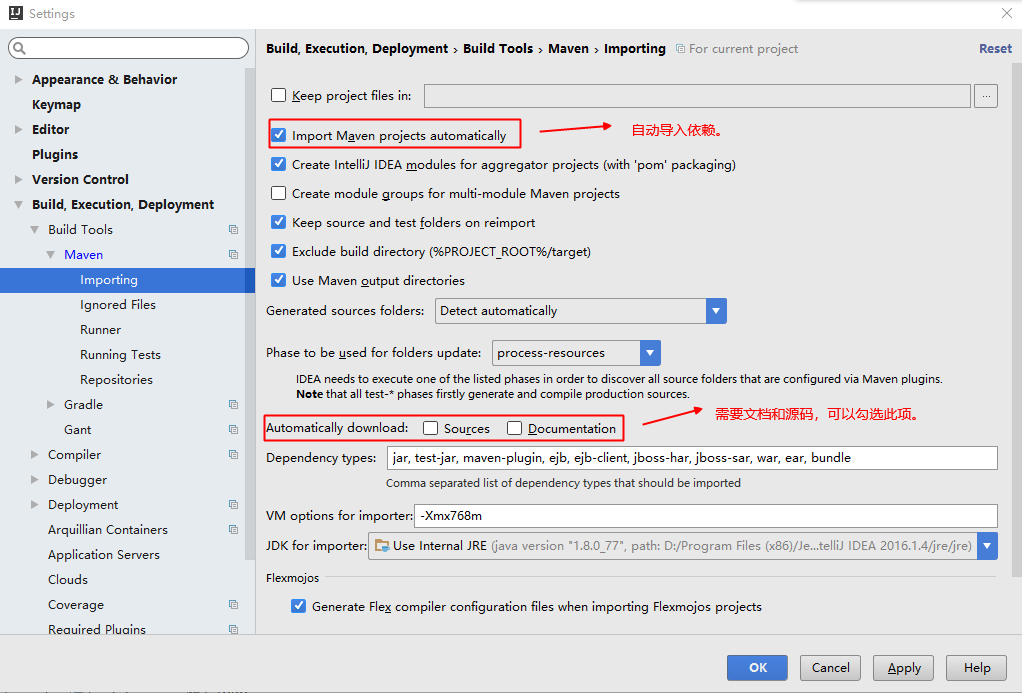1022x693 pixels.
Task: Open JDK for importer dropdown arrow
Action: click(x=987, y=546)
